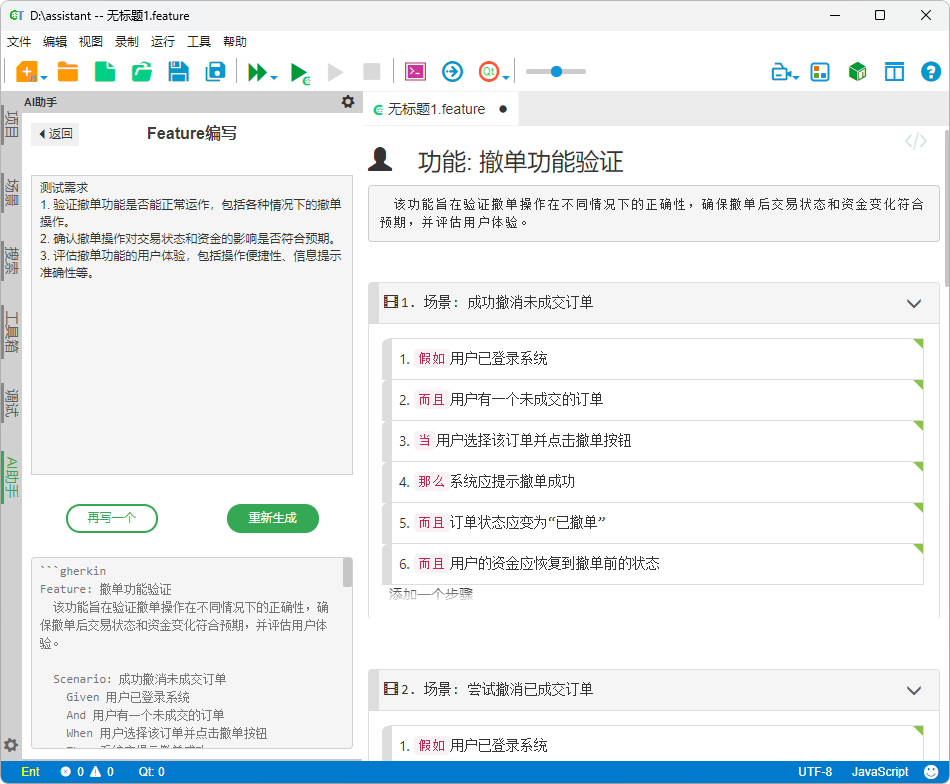950x784 pixels.
Task: Switch to the 无标题1.feature tab
Action: pyautogui.click(x=441, y=109)
